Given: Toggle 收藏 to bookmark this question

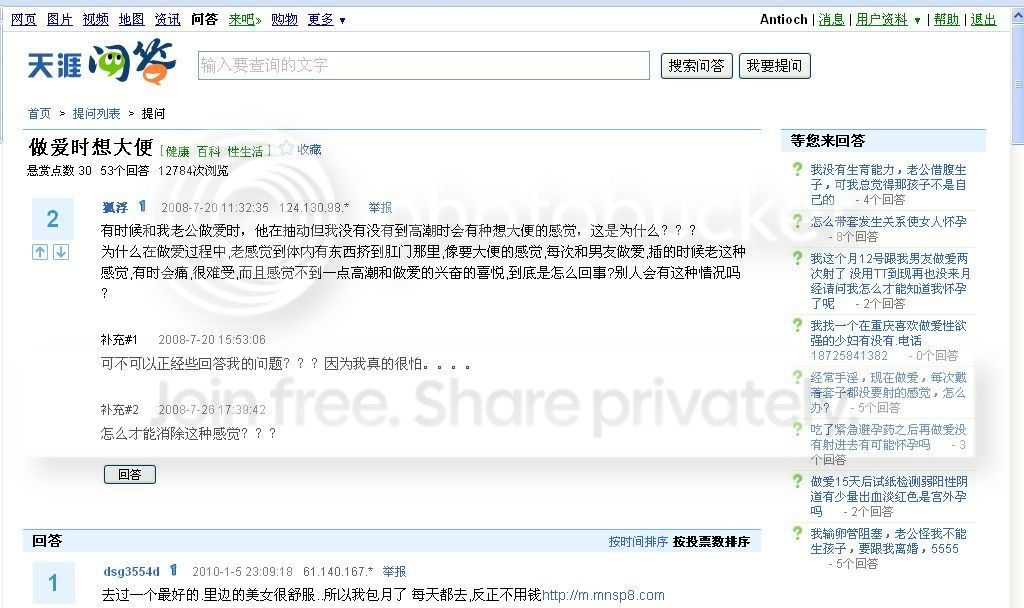Looking at the screenshot, I should (309, 150).
